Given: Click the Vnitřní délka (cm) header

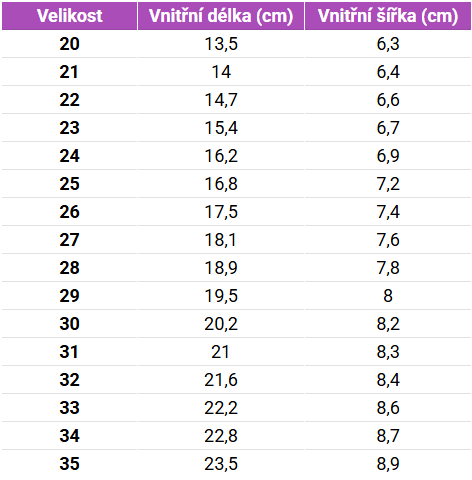Looking at the screenshot, I should click(x=221, y=16).
